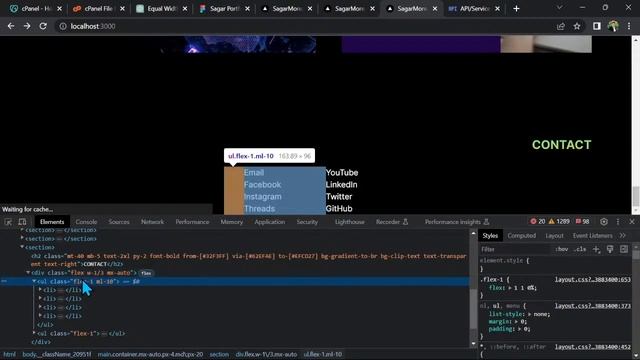View site information icon in address bar
Viewport: 640px width, 360px height.
[x=63, y=26]
